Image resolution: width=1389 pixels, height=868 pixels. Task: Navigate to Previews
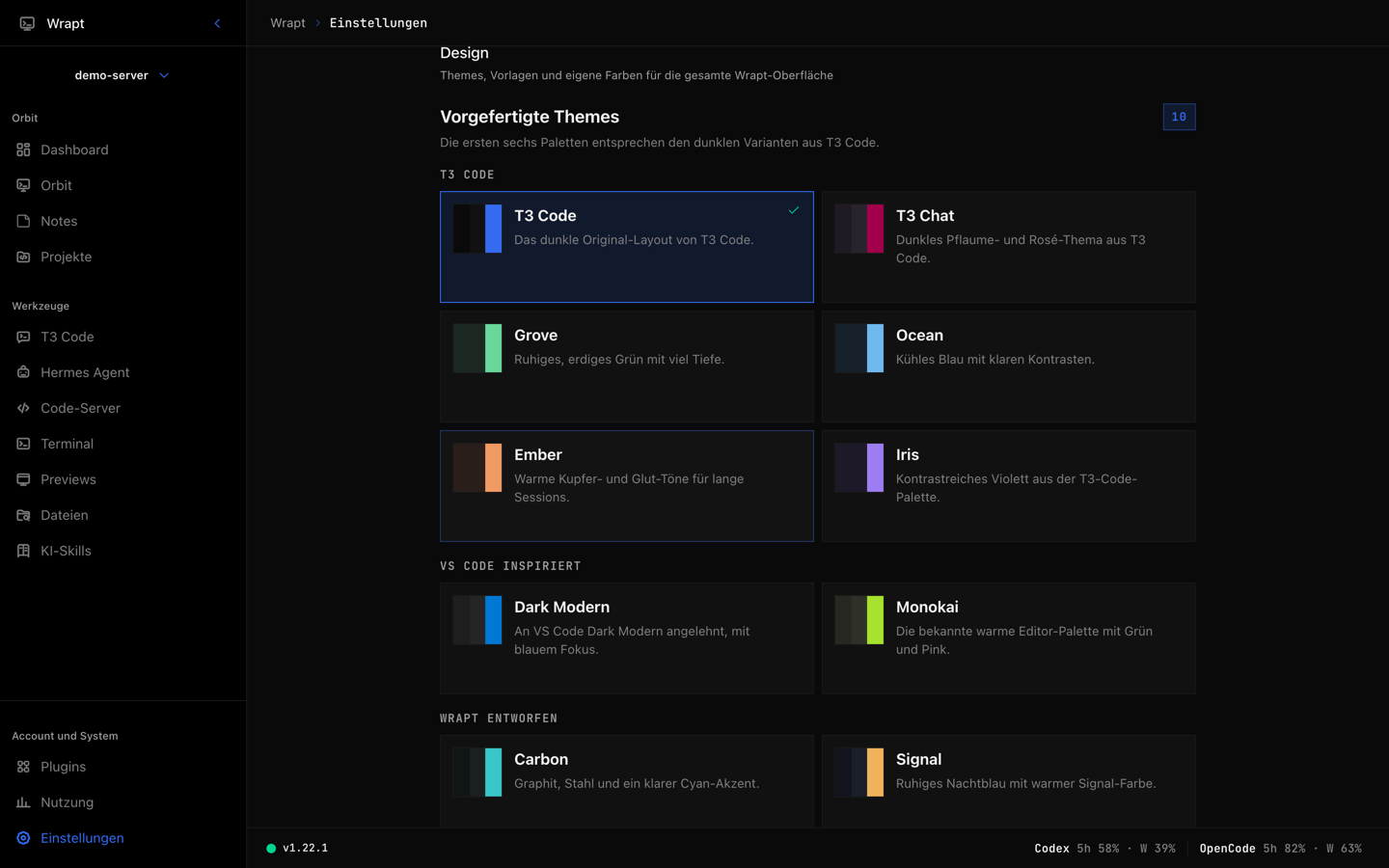pyautogui.click(x=123, y=479)
